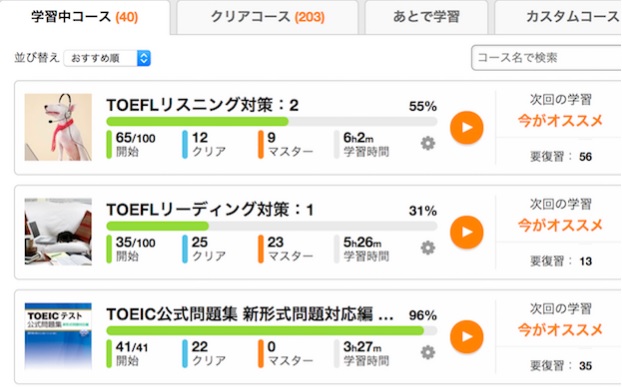Switch to the カスタムコース tab
Screen dimensions: 622x387
pos(558,17)
